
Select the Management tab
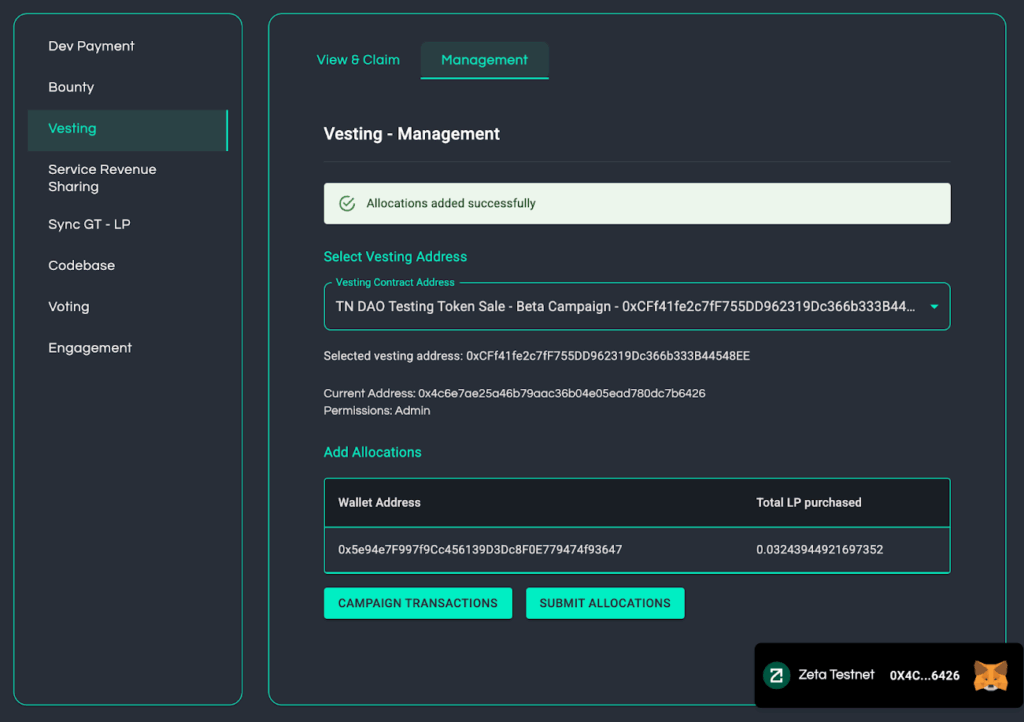(x=484, y=60)
